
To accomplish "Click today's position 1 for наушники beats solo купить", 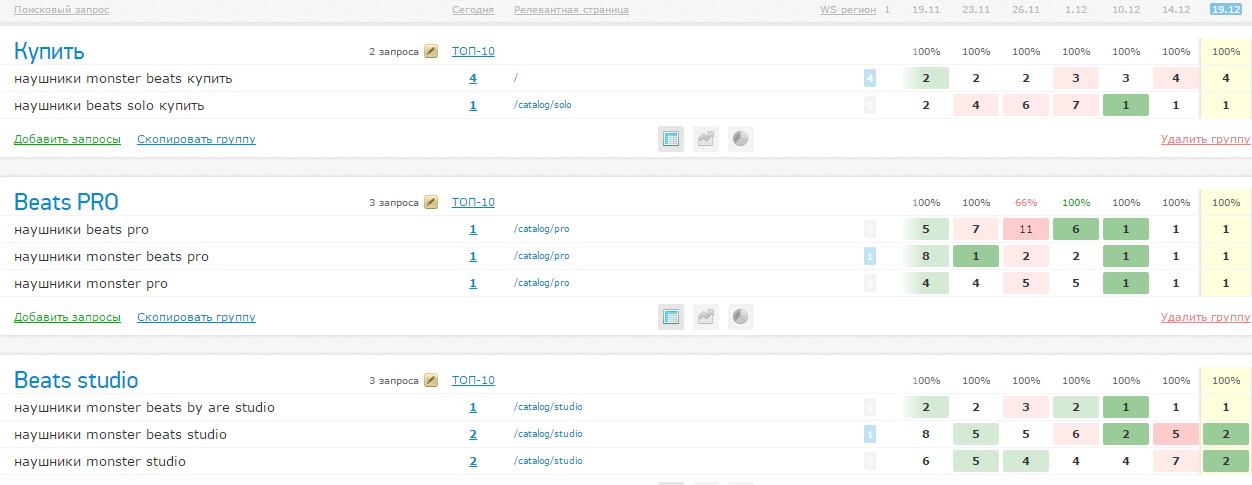I will (473, 105).
